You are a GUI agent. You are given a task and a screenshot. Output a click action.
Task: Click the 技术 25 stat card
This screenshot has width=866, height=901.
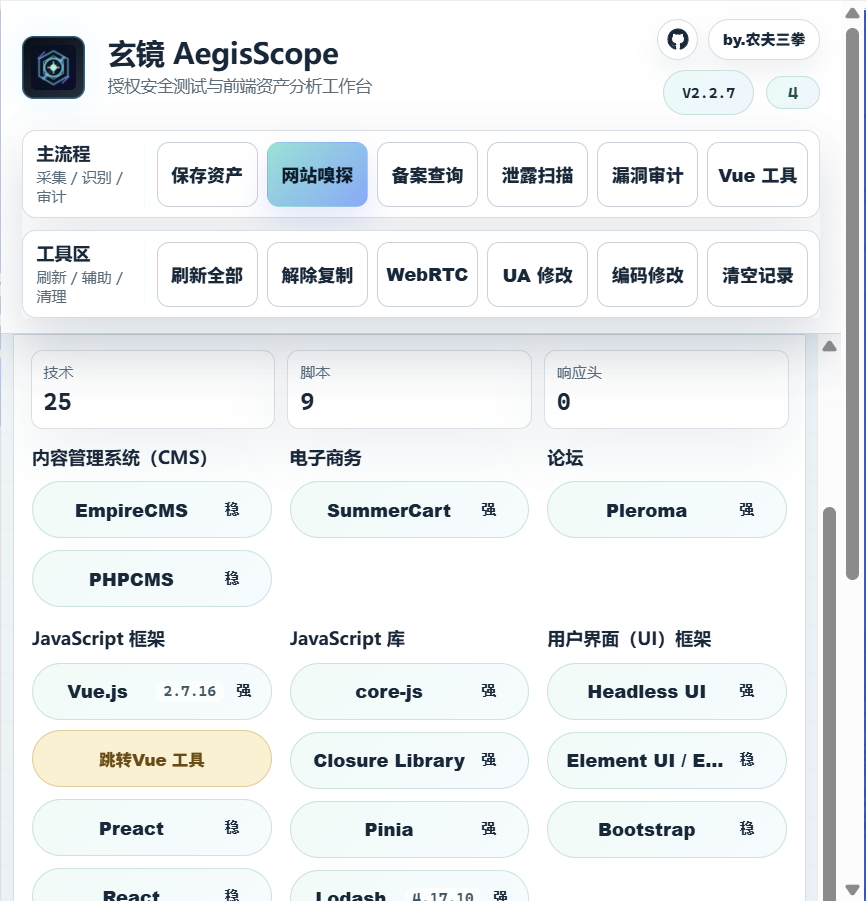click(x=153, y=390)
